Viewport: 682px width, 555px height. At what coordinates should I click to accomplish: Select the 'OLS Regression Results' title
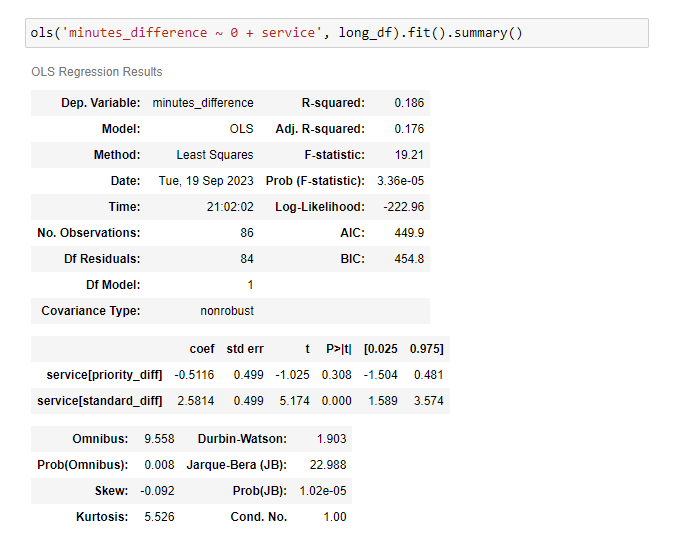point(97,72)
